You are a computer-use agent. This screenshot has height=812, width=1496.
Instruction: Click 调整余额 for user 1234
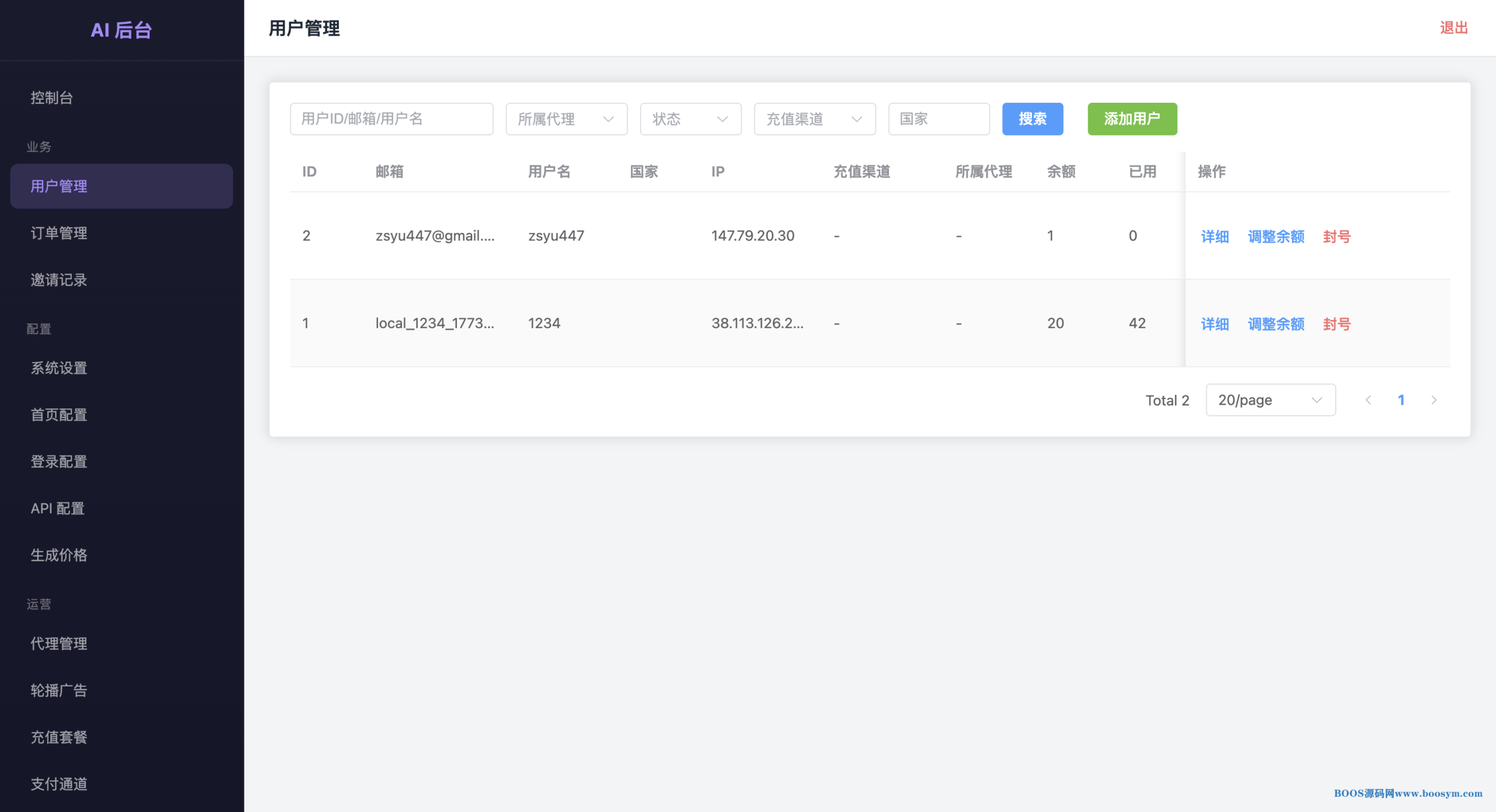pos(1276,324)
